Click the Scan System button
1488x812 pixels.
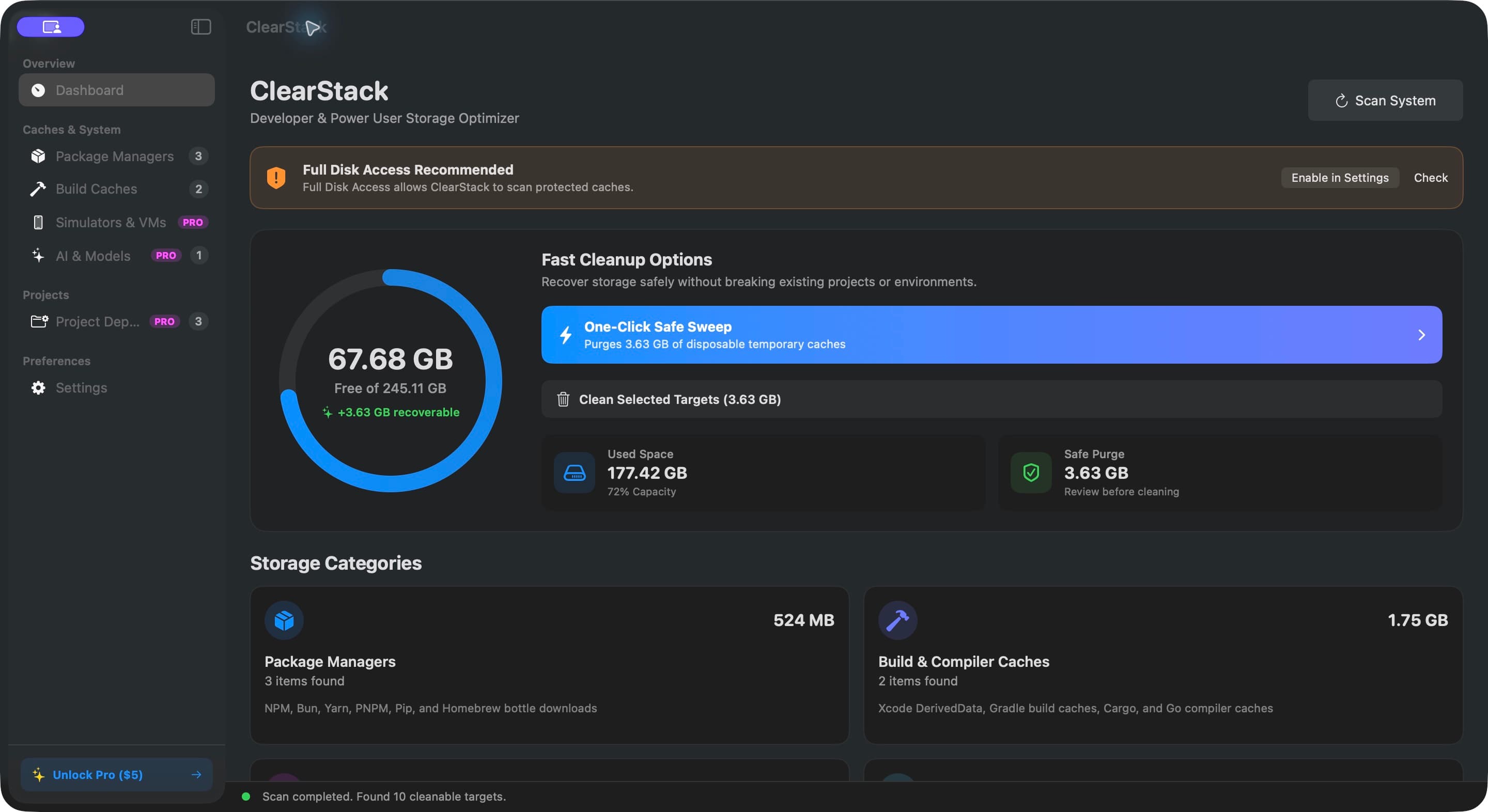1385,101
